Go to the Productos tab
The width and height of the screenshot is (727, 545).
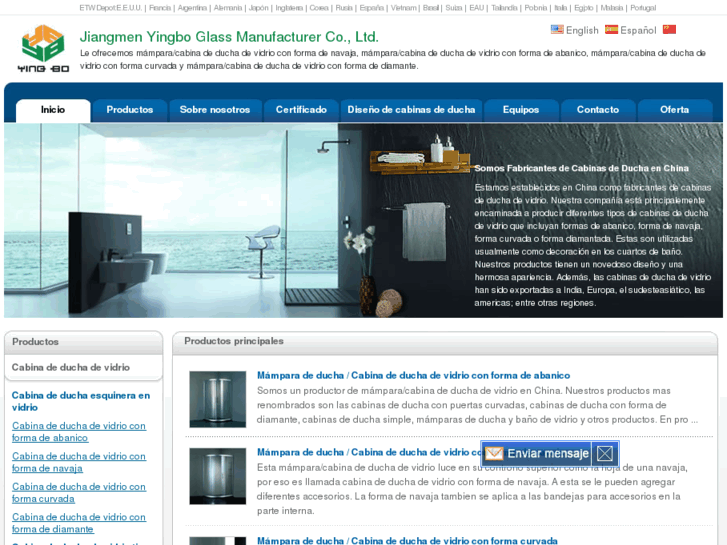(x=130, y=110)
